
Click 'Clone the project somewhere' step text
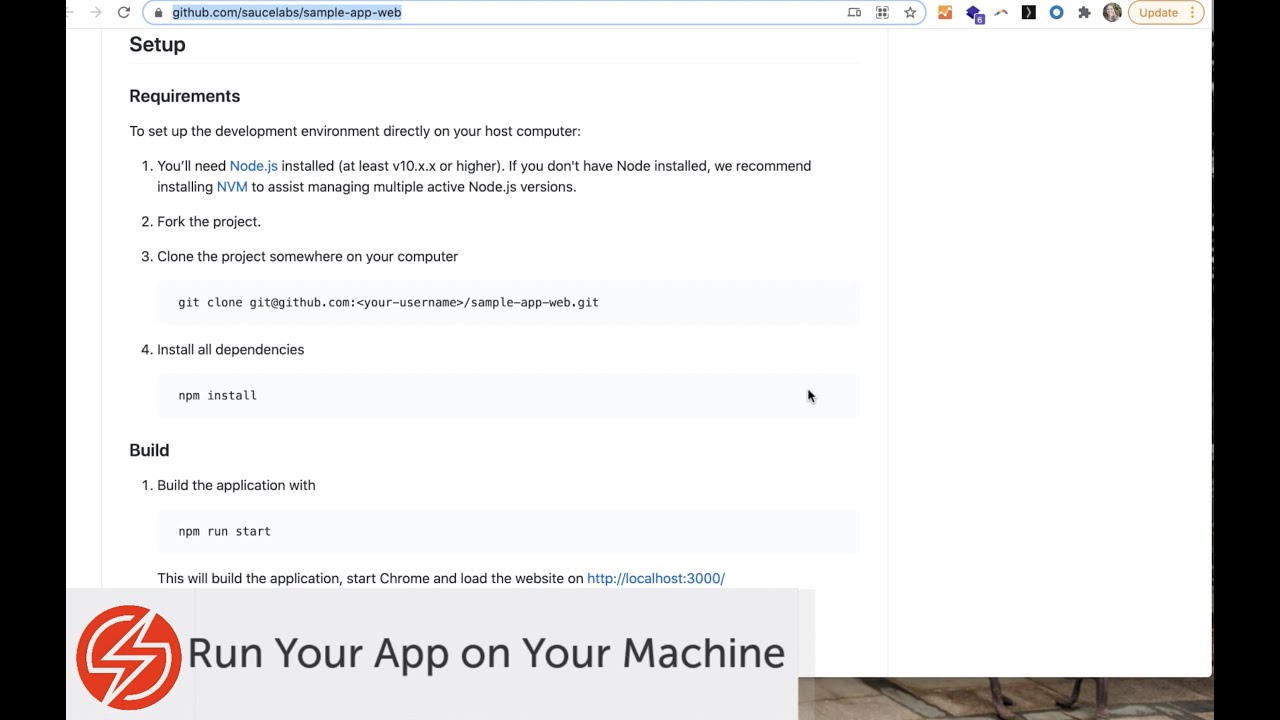pyautogui.click(x=307, y=257)
